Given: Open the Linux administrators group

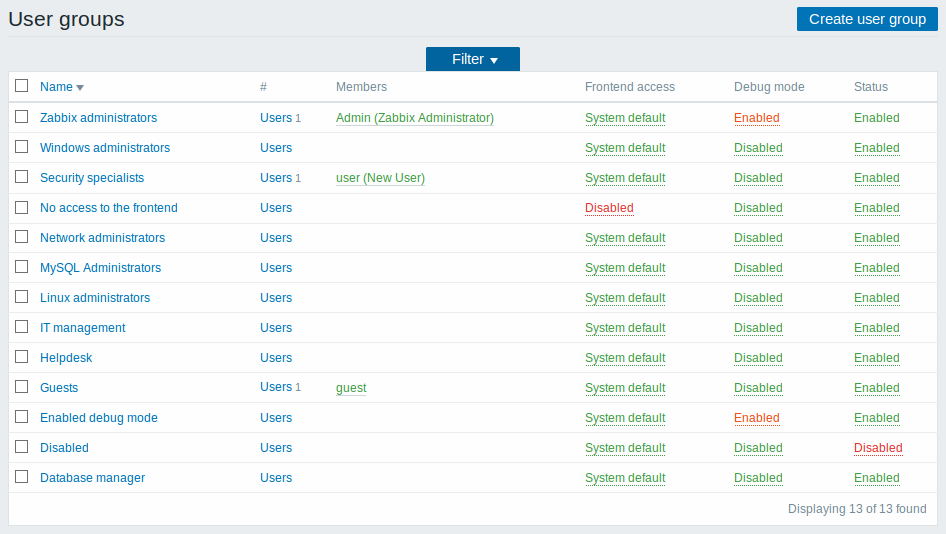Looking at the screenshot, I should coord(95,298).
